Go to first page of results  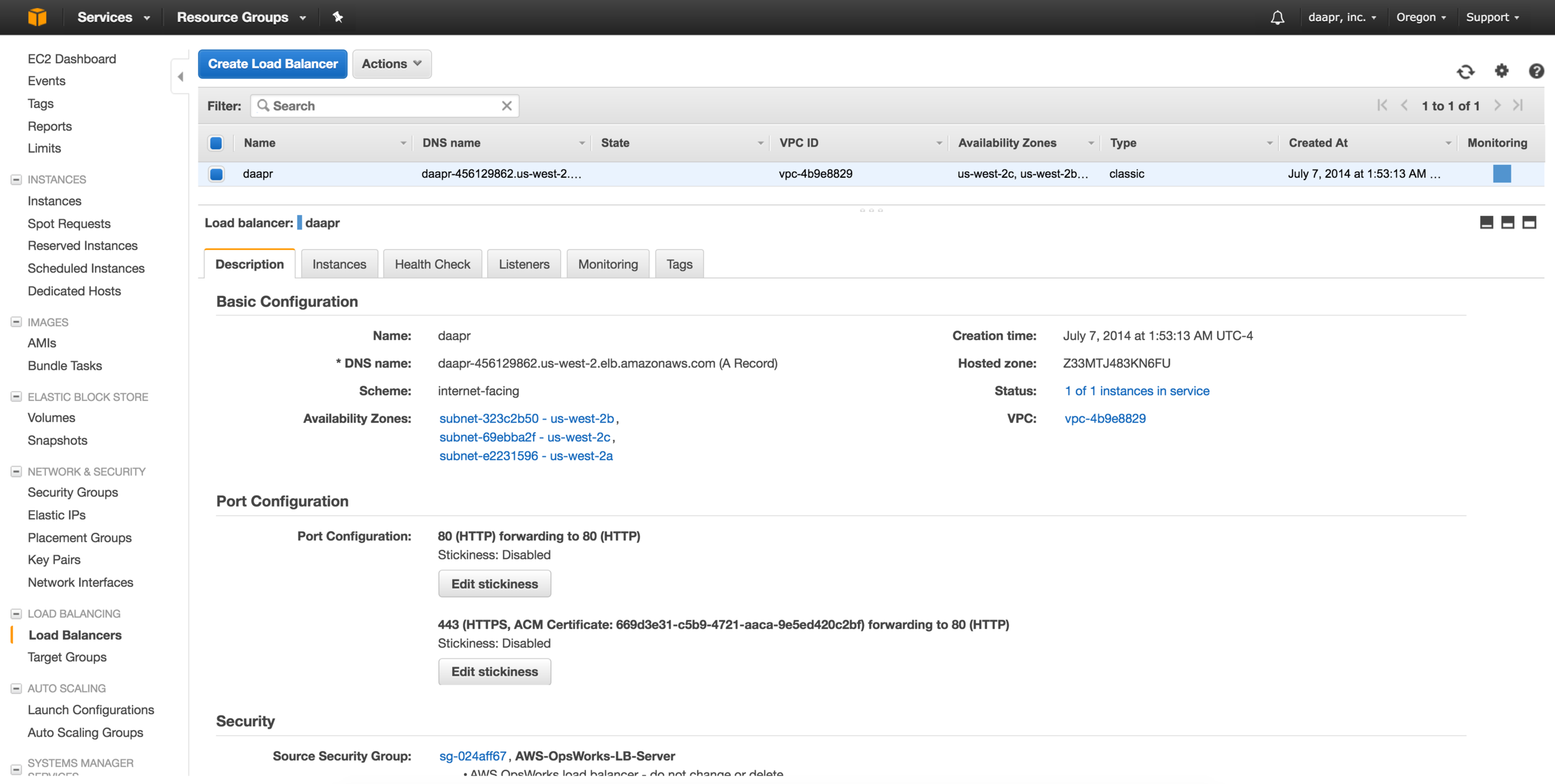[x=1382, y=105]
